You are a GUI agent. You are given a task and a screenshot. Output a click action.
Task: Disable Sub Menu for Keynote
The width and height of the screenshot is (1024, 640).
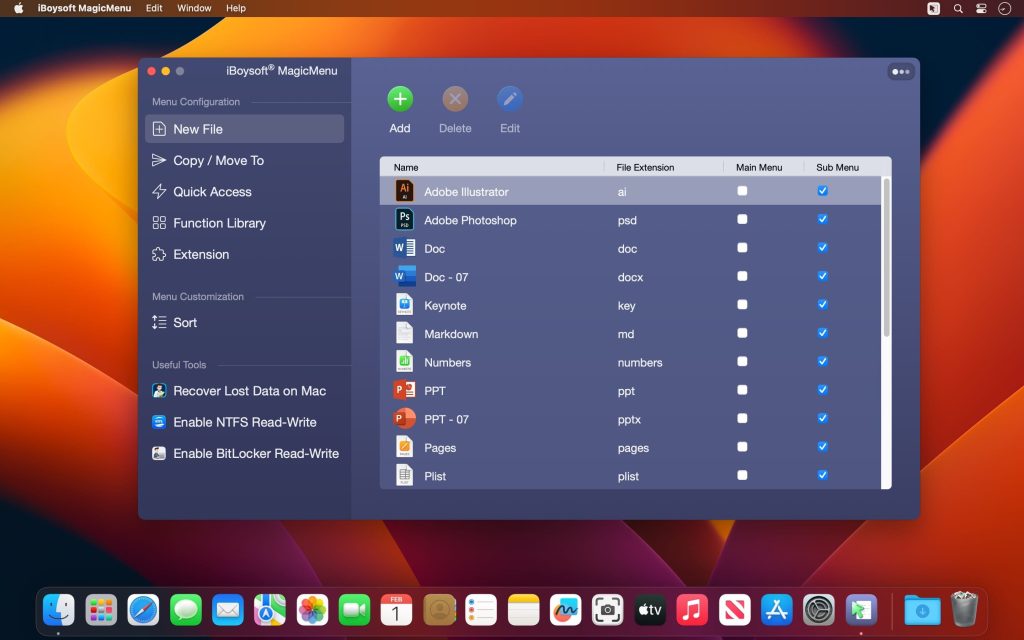coord(822,305)
